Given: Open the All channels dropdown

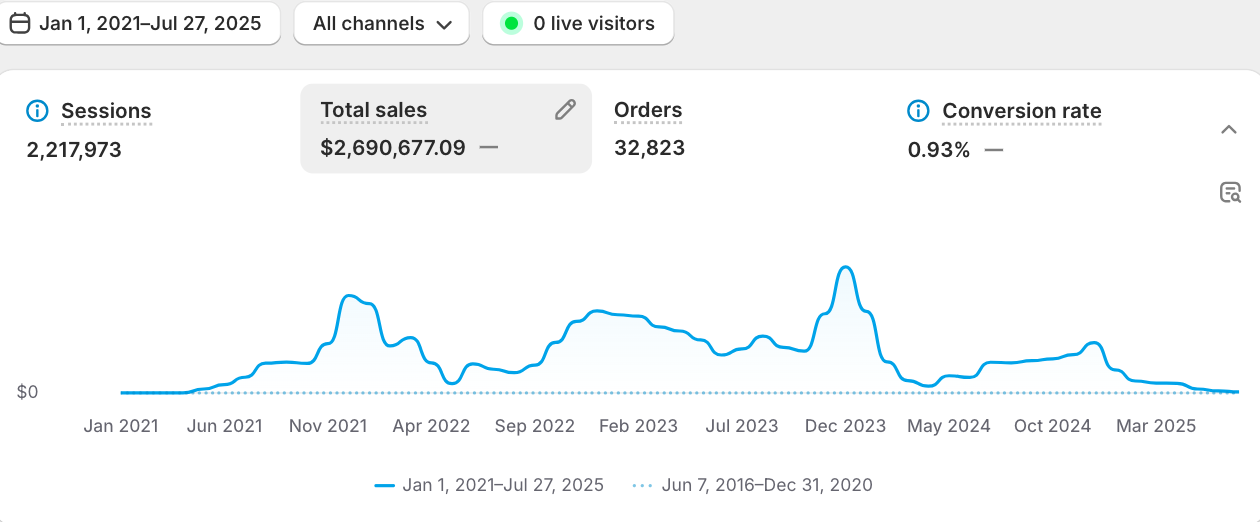Looking at the screenshot, I should (x=381, y=23).
